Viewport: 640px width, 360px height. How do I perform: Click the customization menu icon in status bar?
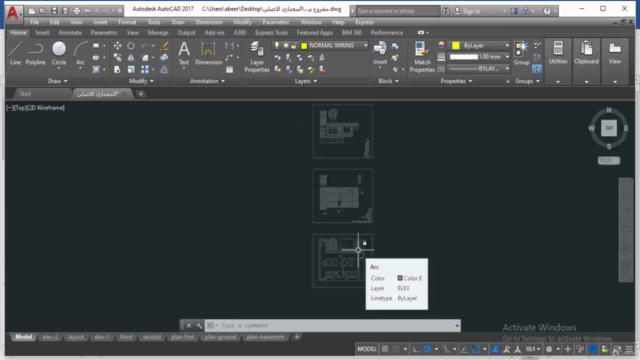629,349
